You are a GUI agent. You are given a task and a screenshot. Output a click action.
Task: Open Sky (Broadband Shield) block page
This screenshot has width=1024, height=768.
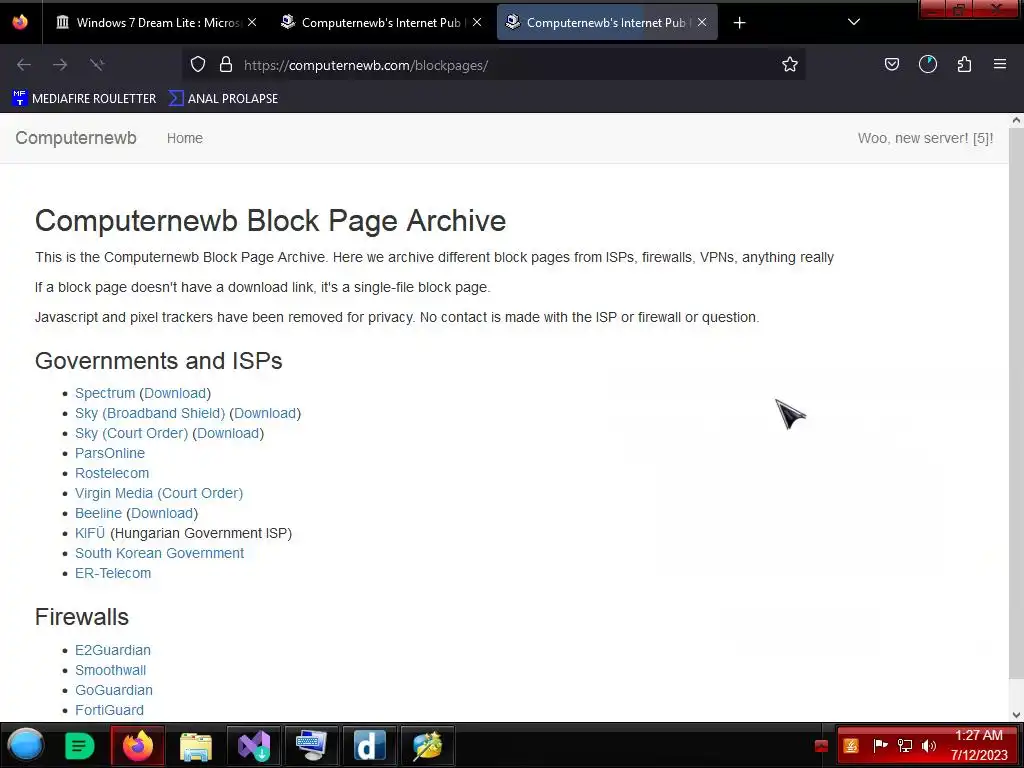[150, 413]
